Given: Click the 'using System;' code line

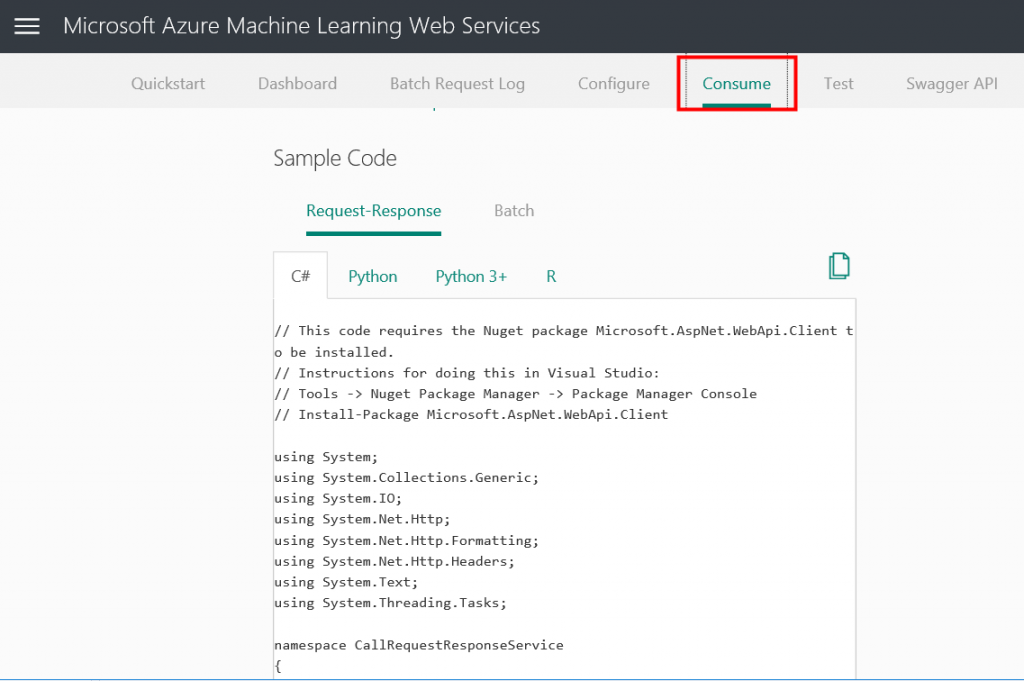Looking at the screenshot, I should (326, 457).
